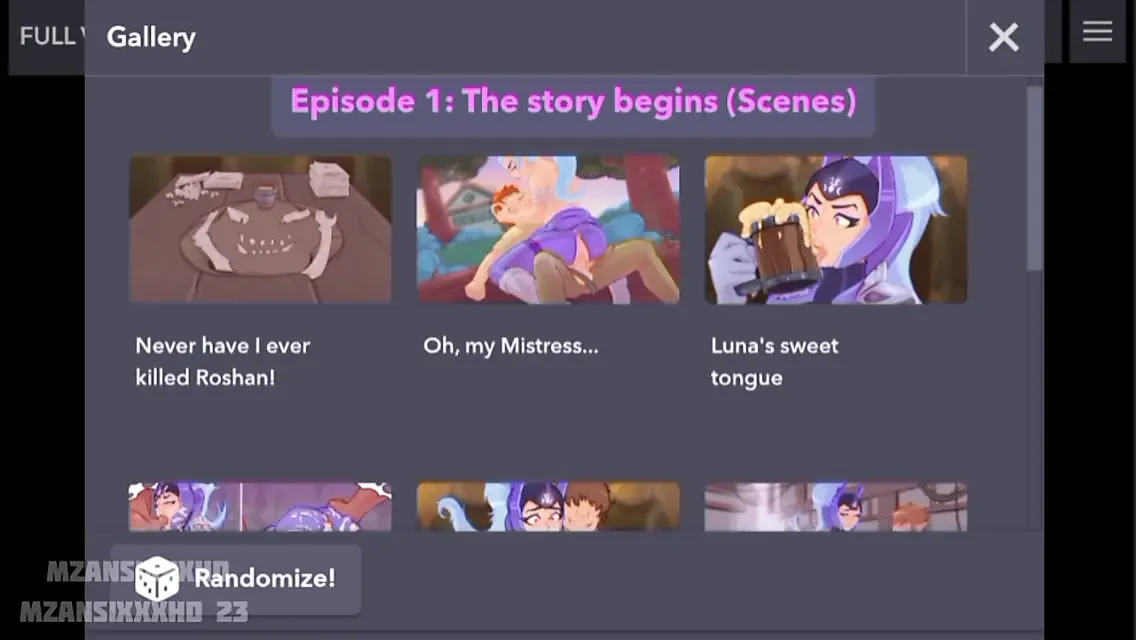Click the "Never have I ever killed Roshan!" caption
Viewport: 1136px width, 640px height.
click(x=222, y=361)
